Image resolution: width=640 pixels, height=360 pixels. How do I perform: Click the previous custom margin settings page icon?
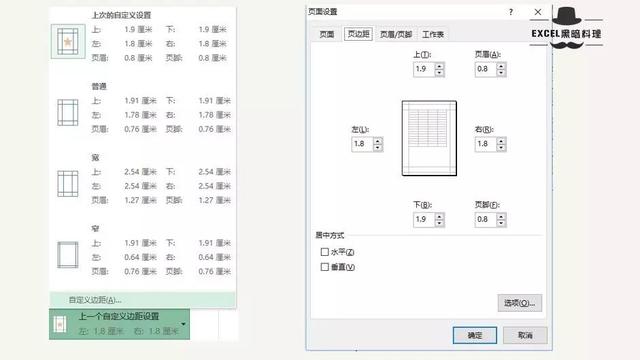click(x=60, y=324)
